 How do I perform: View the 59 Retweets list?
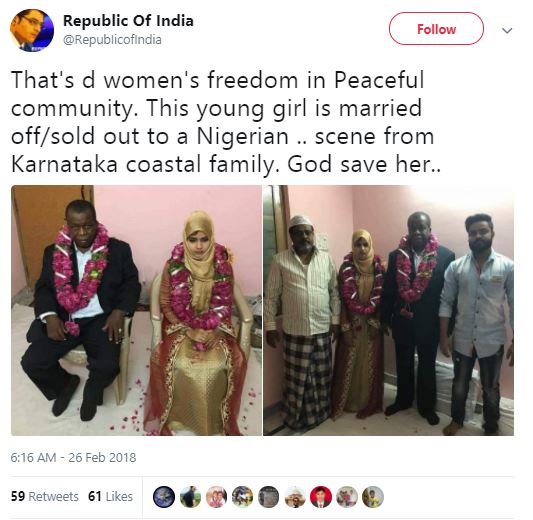[45, 497]
